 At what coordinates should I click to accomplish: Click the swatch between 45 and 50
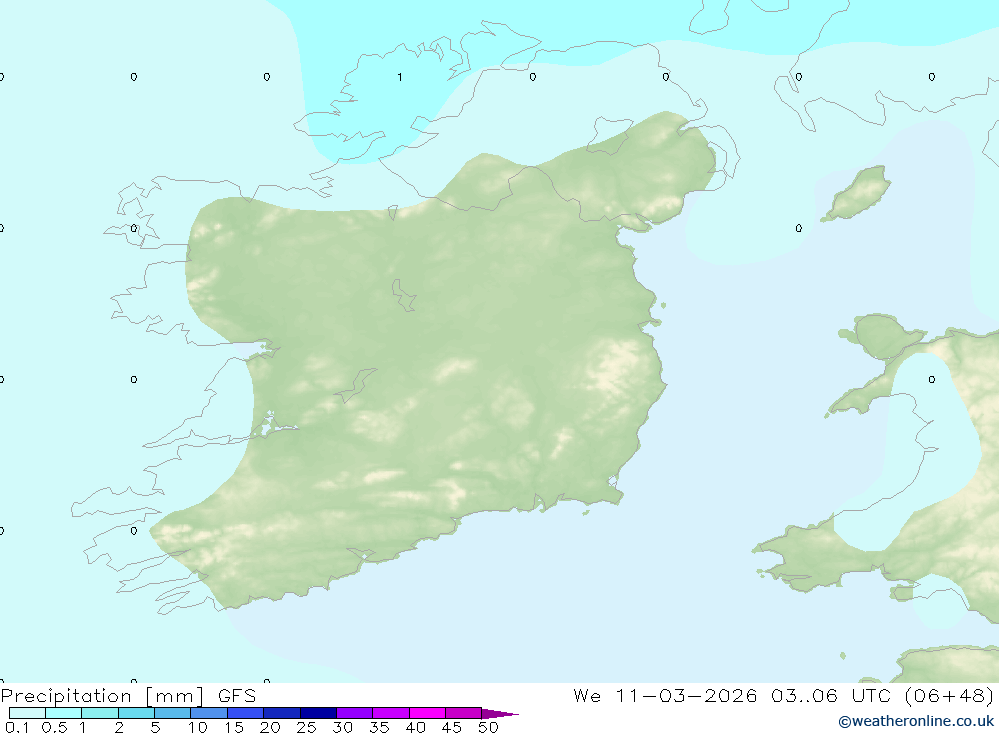[x=464, y=713]
